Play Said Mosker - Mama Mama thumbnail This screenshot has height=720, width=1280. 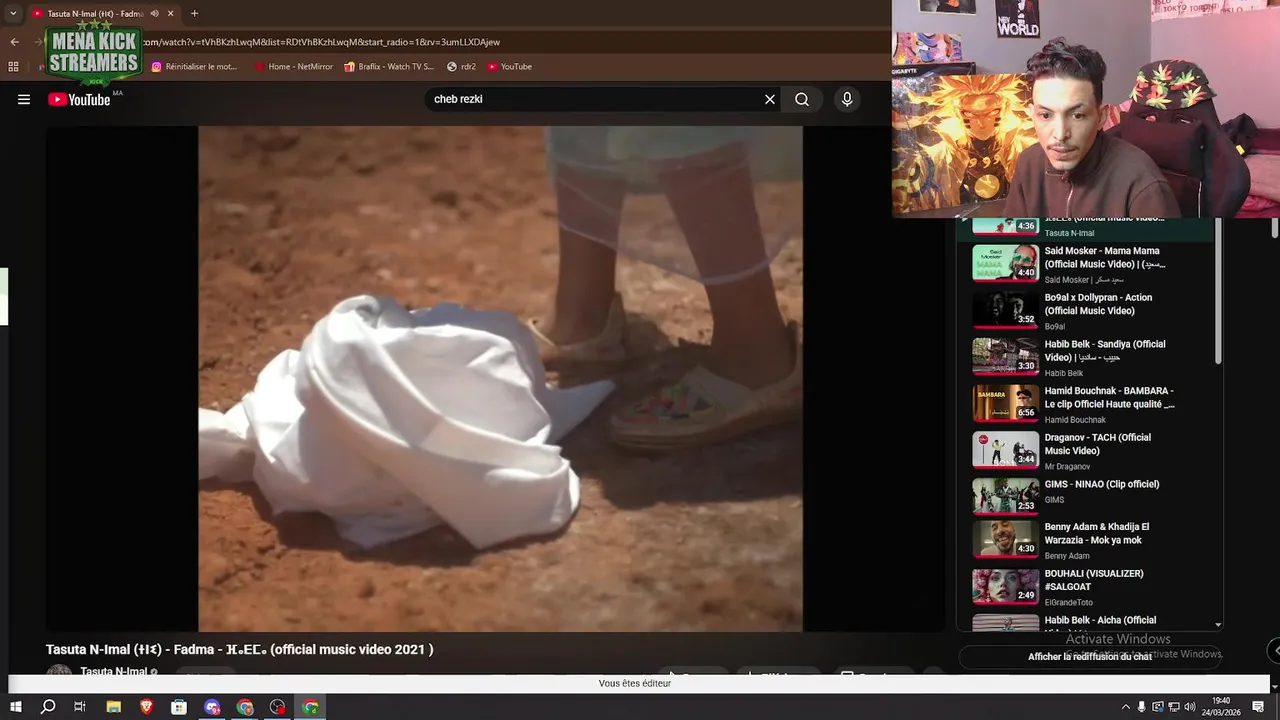(x=1006, y=263)
